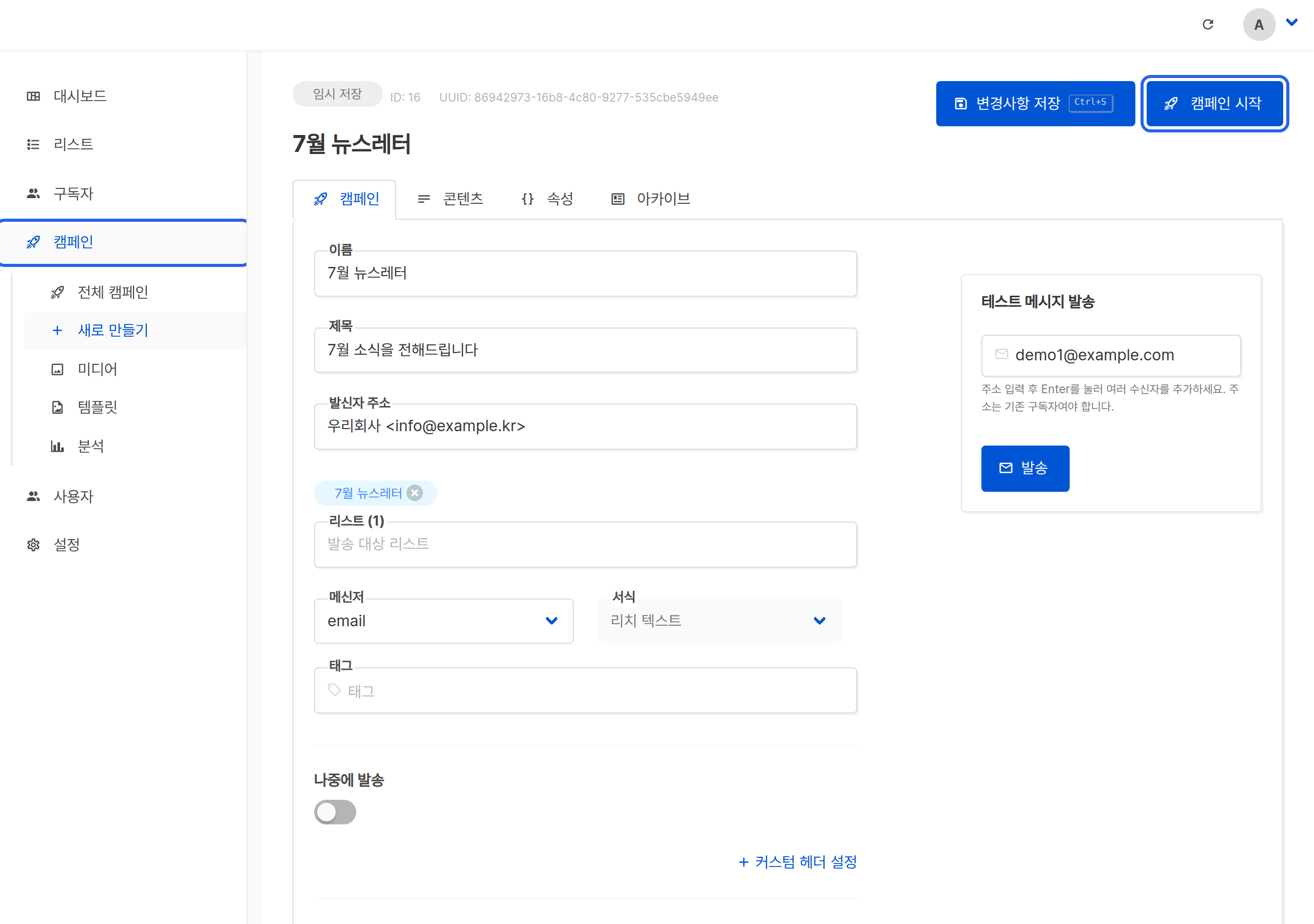Select 캠페인 sidebar menu item
This screenshot has width=1314, height=924.
click(x=124, y=242)
